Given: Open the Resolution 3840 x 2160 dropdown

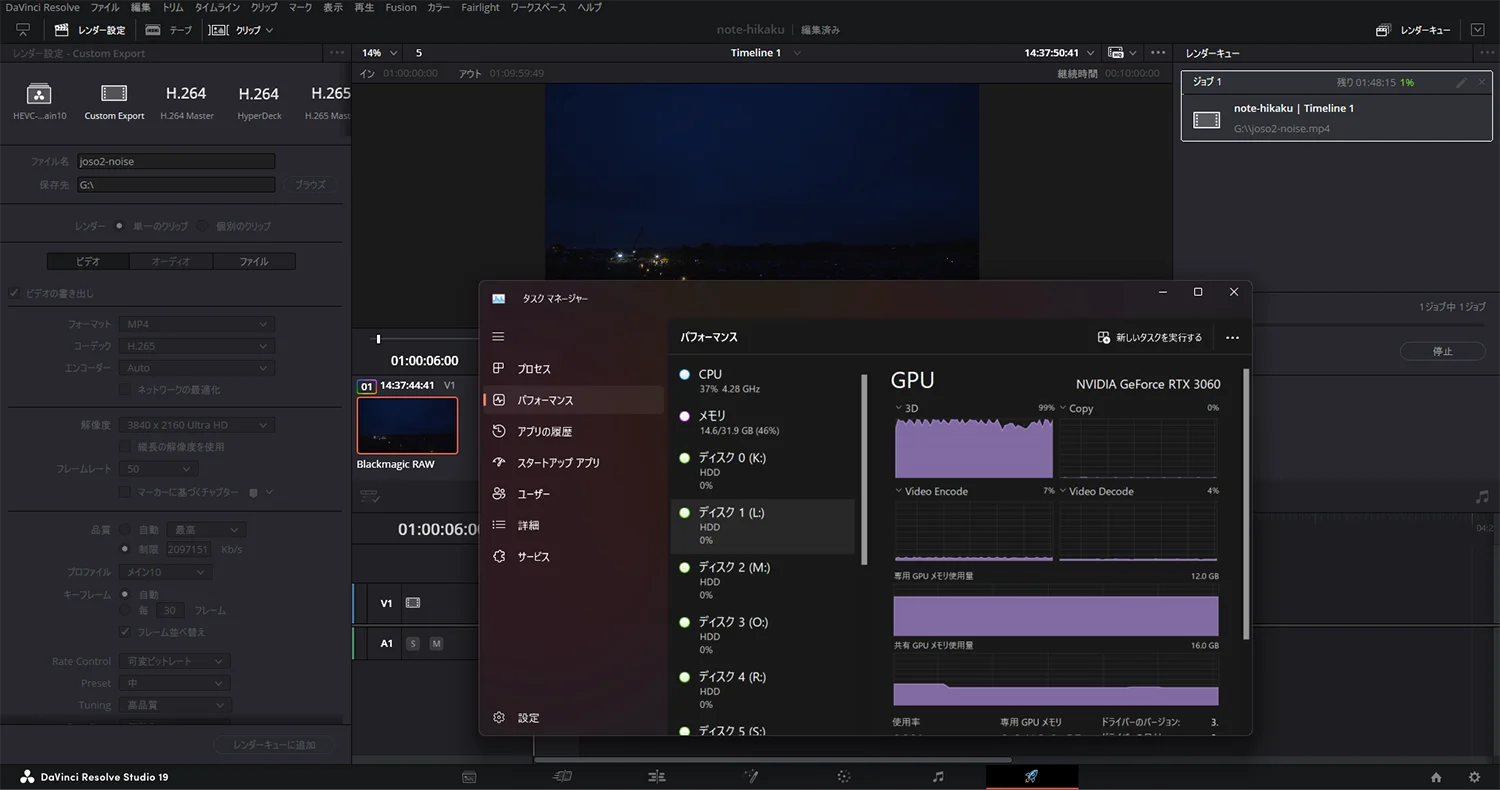Looking at the screenshot, I should click(x=196, y=425).
